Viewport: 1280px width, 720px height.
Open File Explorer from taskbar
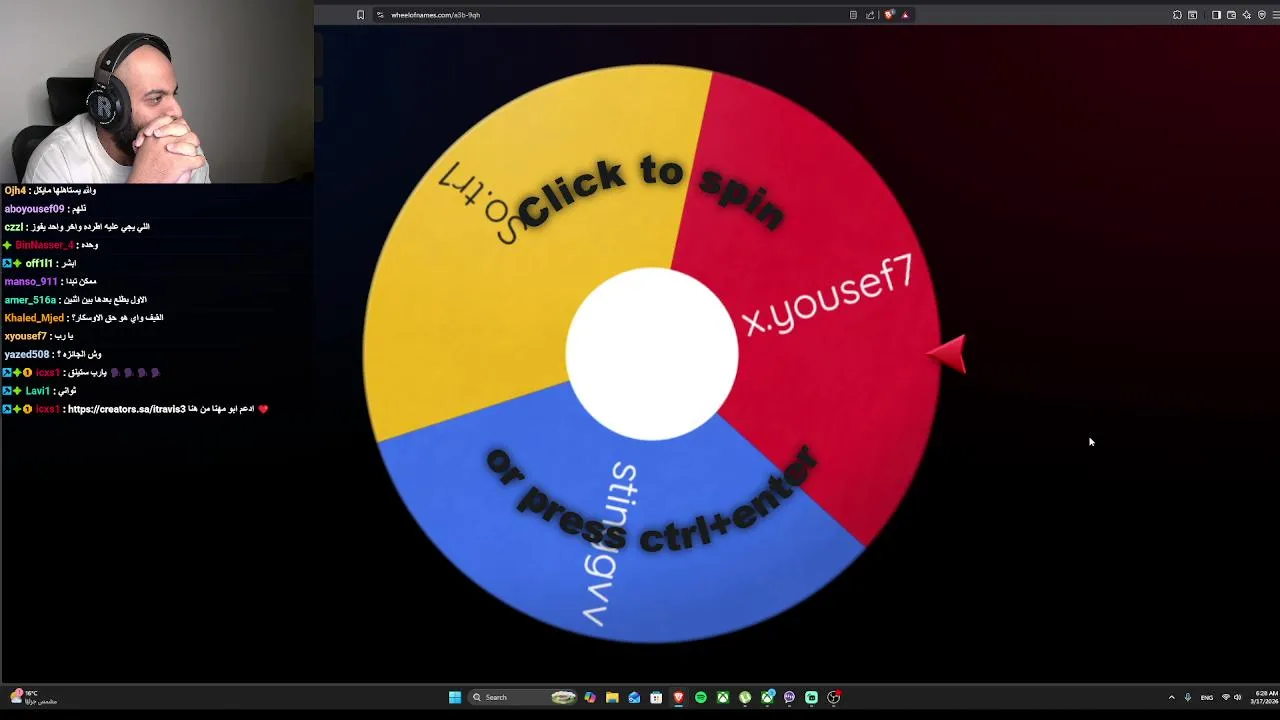pyautogui.click(x=612, y=697)
